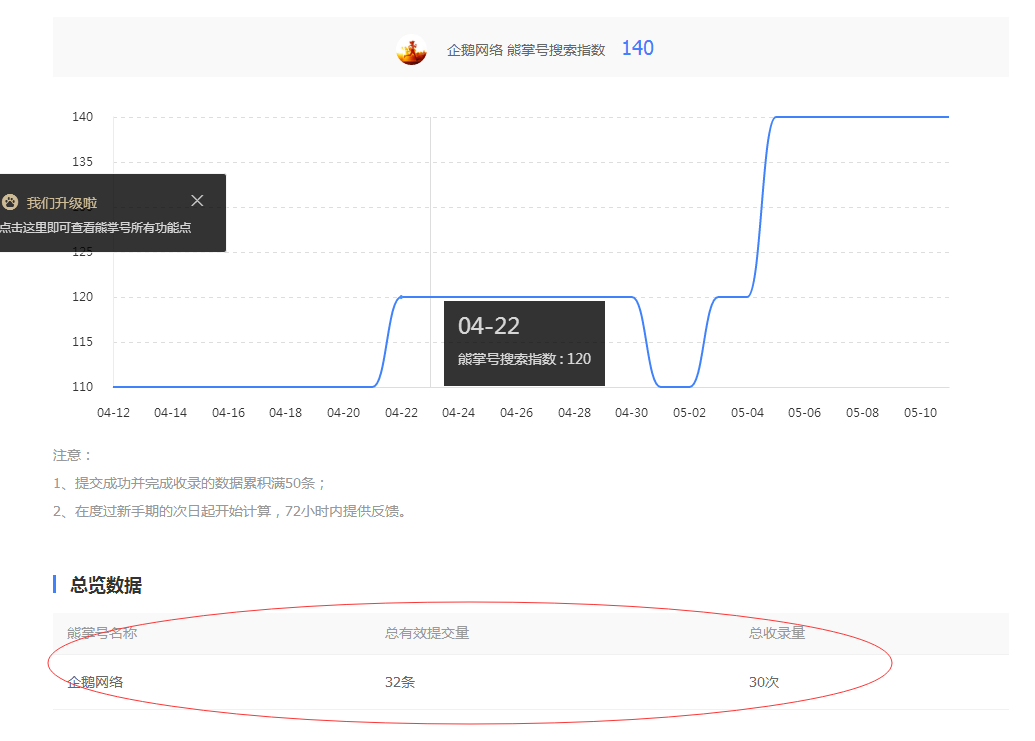Click the 总收录量 column header
The height and width of the screenshot is (741, 1035).
777,633
